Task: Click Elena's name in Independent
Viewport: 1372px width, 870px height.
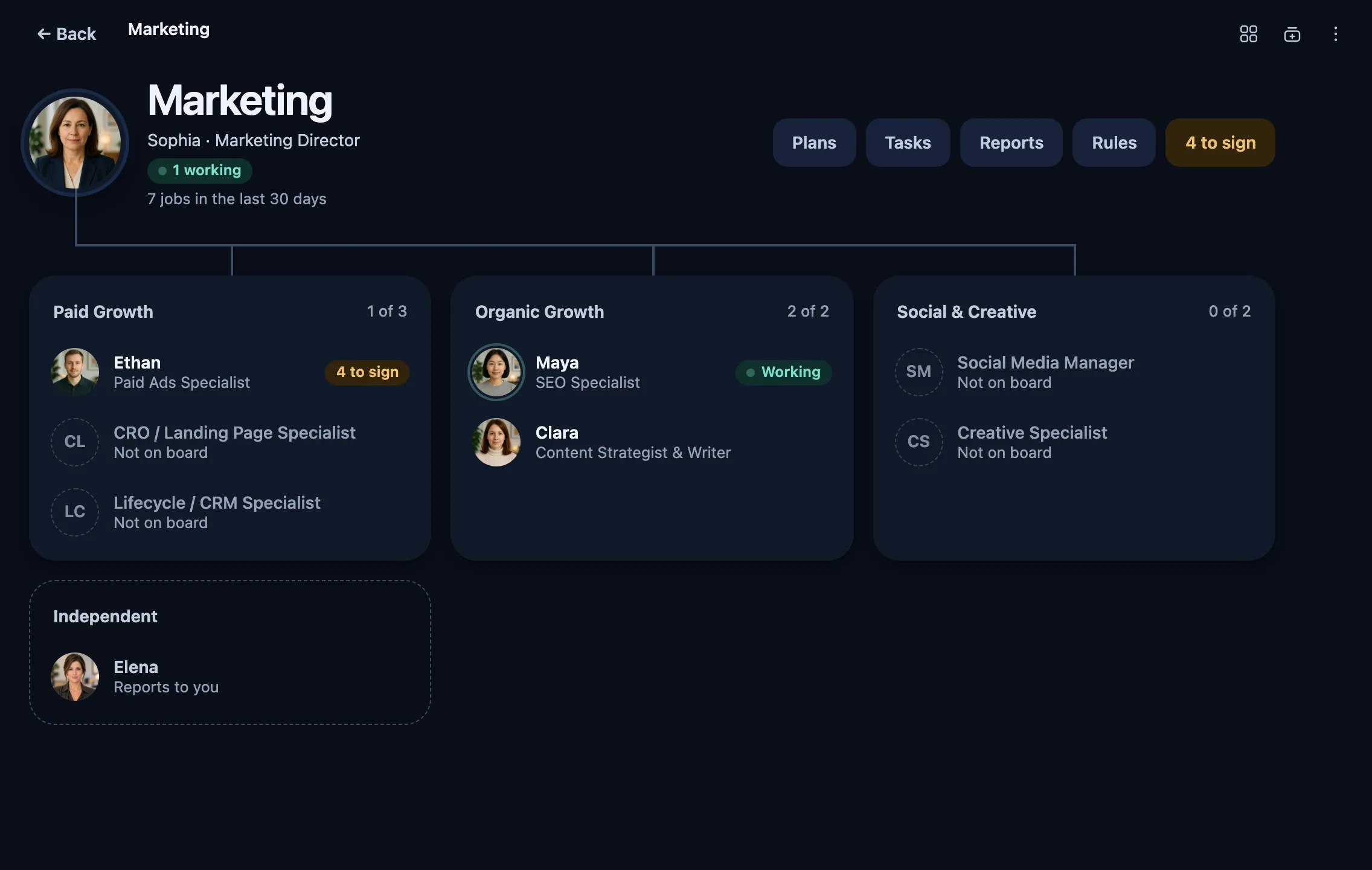Action: tap(136, 667)
